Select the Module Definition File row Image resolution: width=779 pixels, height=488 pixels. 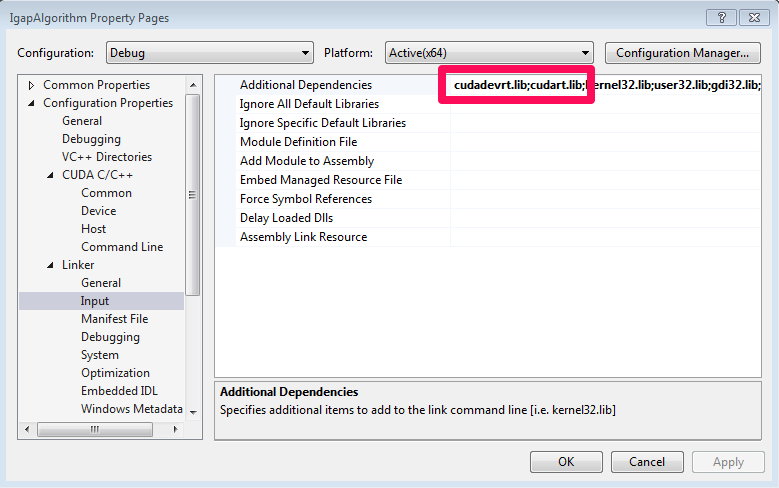(x=298, y=142)
